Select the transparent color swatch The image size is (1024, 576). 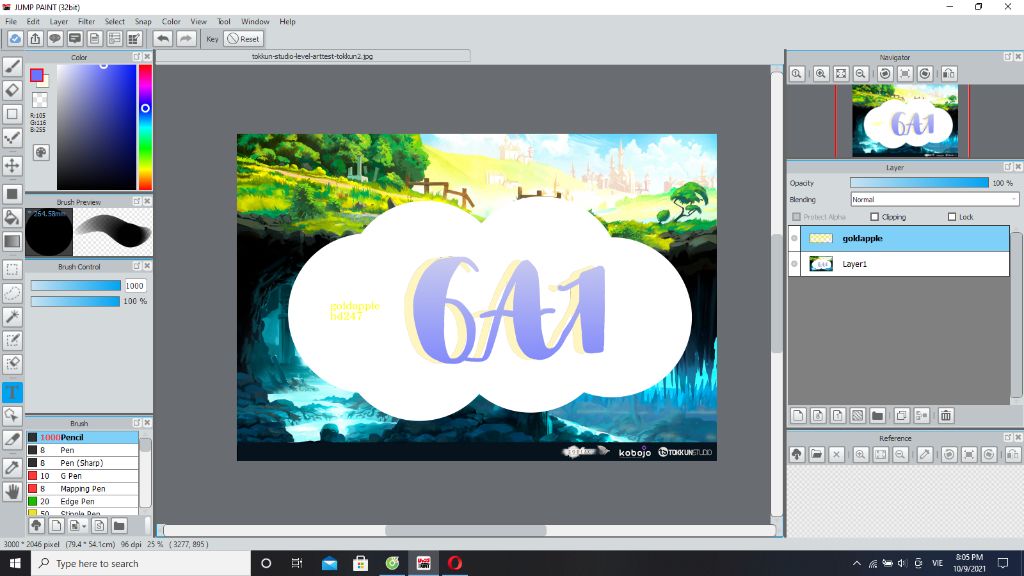click(x=40, y=100)
